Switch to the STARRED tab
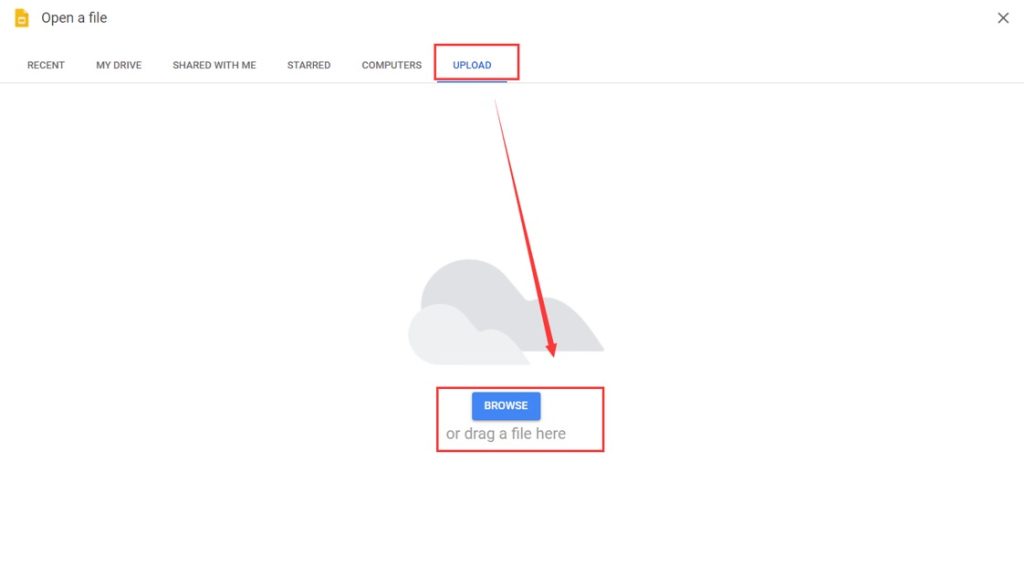The width and height of the screenshot is (1024, 588). [308, 64]
